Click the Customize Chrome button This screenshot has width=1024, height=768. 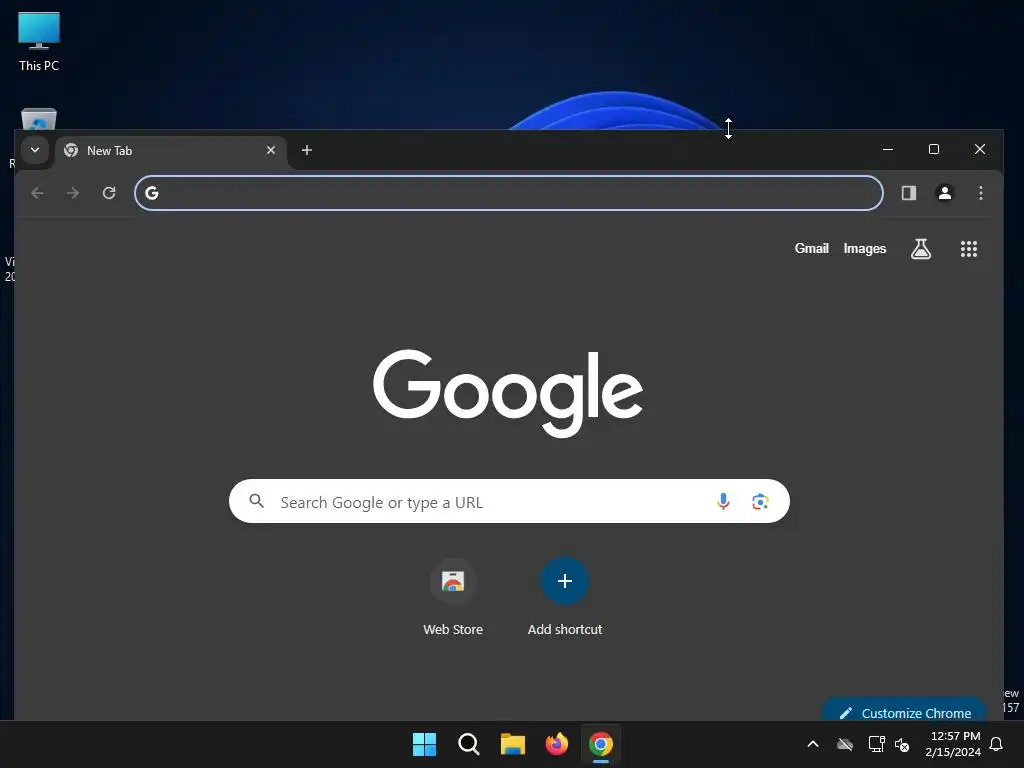click(x=904, y=711)
